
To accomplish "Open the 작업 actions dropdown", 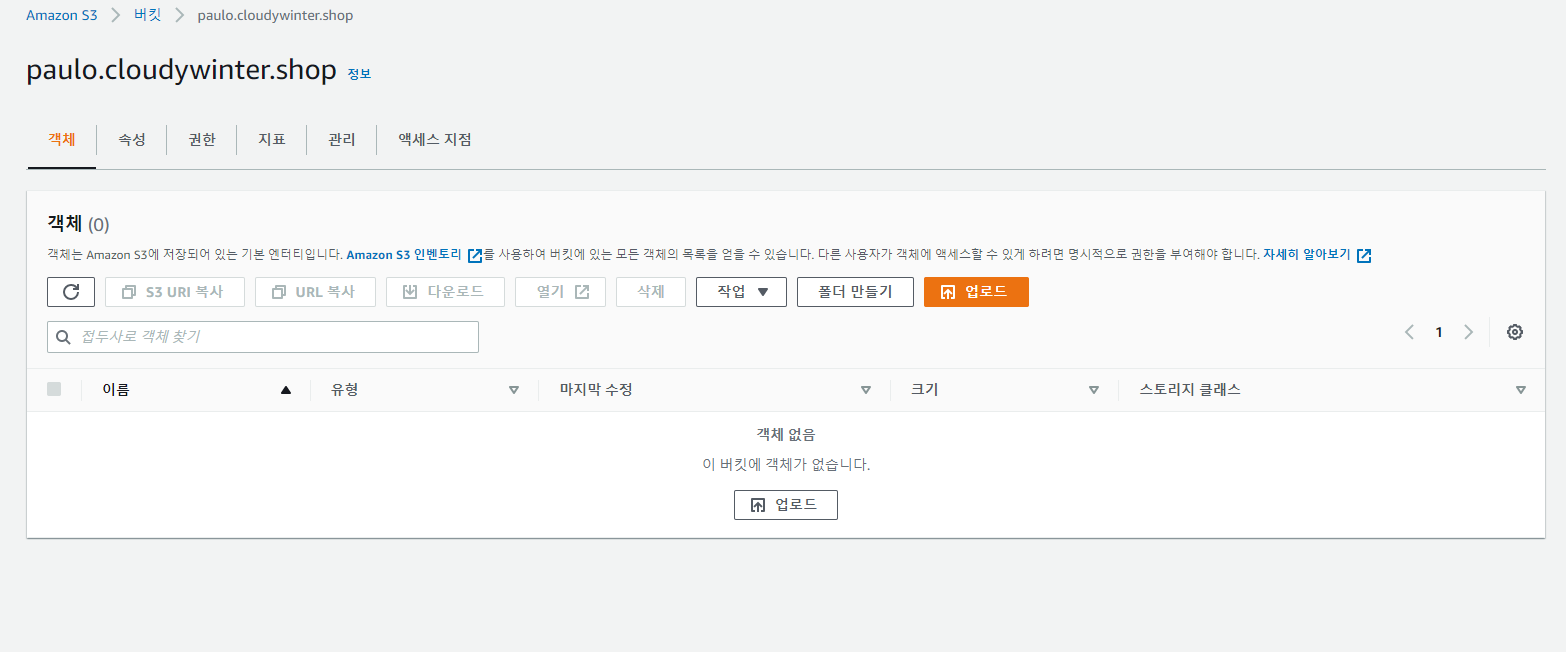I will click(x=741, y=292).
